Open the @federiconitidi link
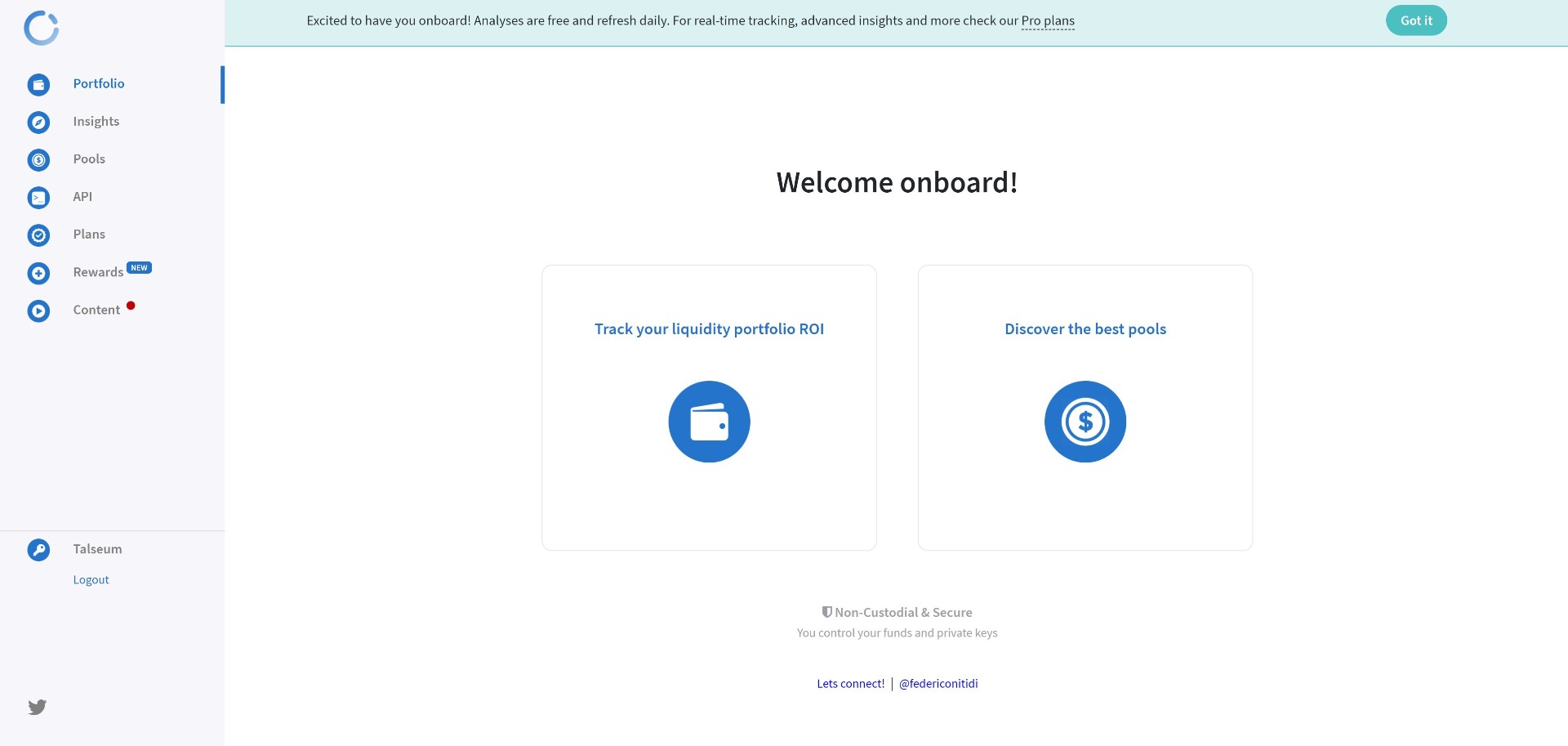This screenshot has height=746, width=1568. (938, 684)
